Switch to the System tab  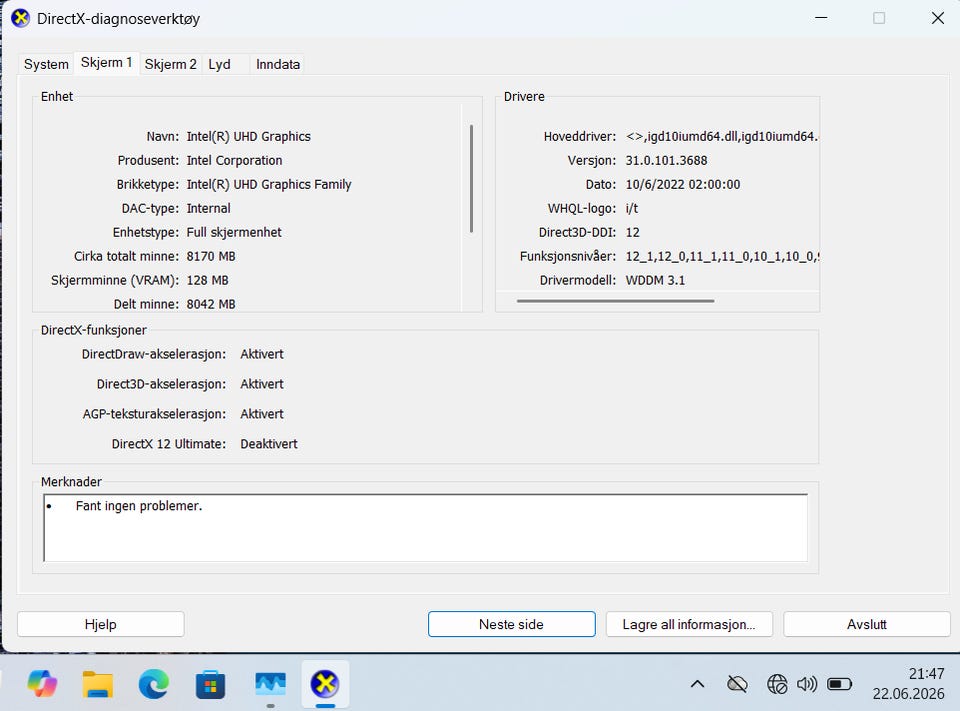click(46, 64)
